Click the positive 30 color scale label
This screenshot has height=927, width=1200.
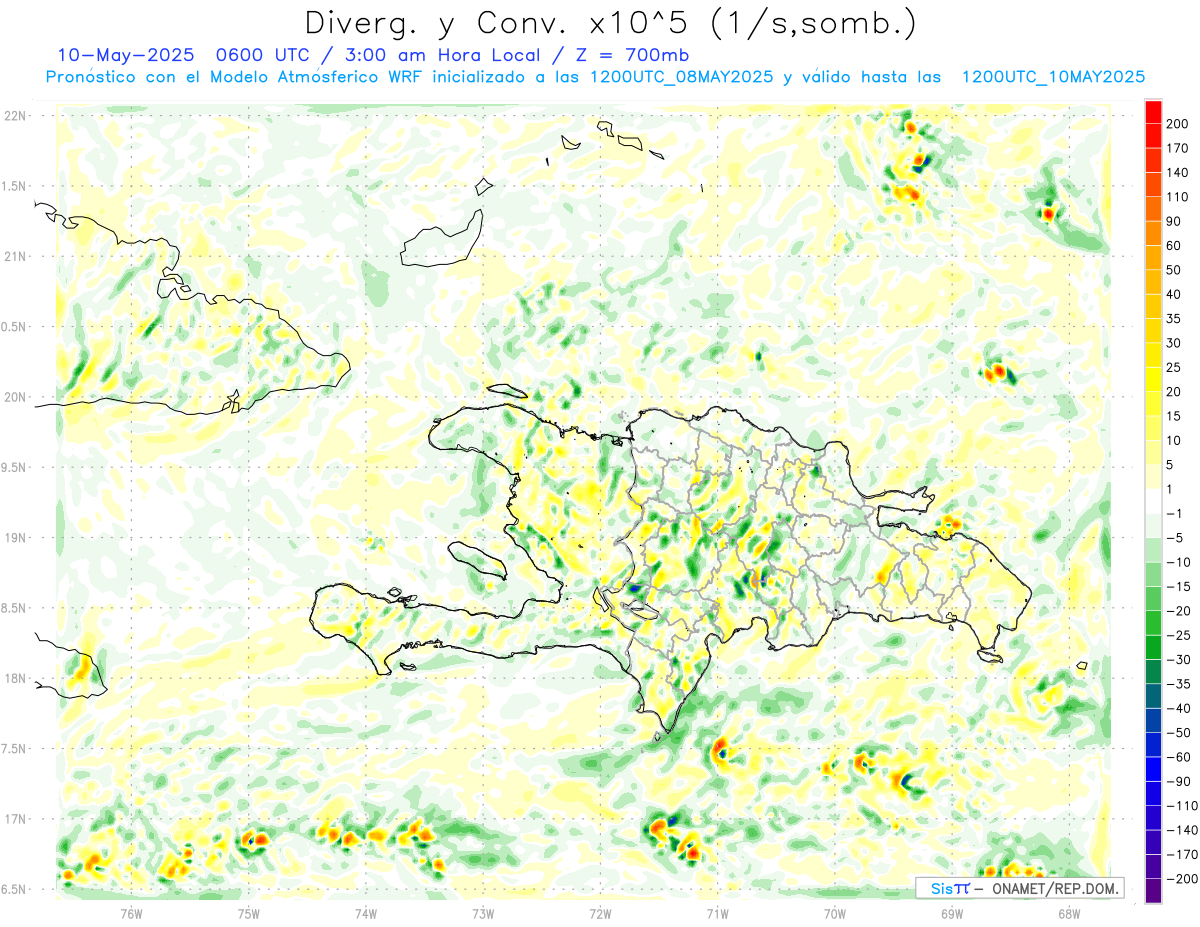(x=1174, y=343)
